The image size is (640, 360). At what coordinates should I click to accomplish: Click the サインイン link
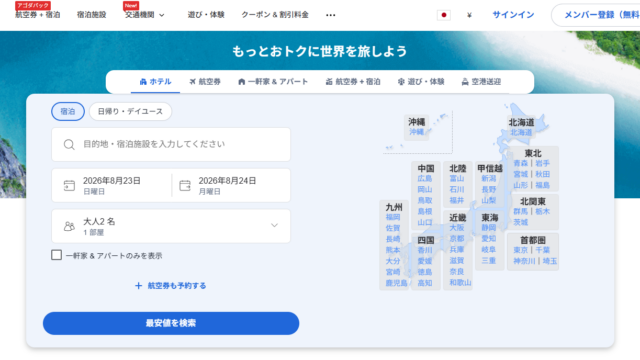point(513,15)
